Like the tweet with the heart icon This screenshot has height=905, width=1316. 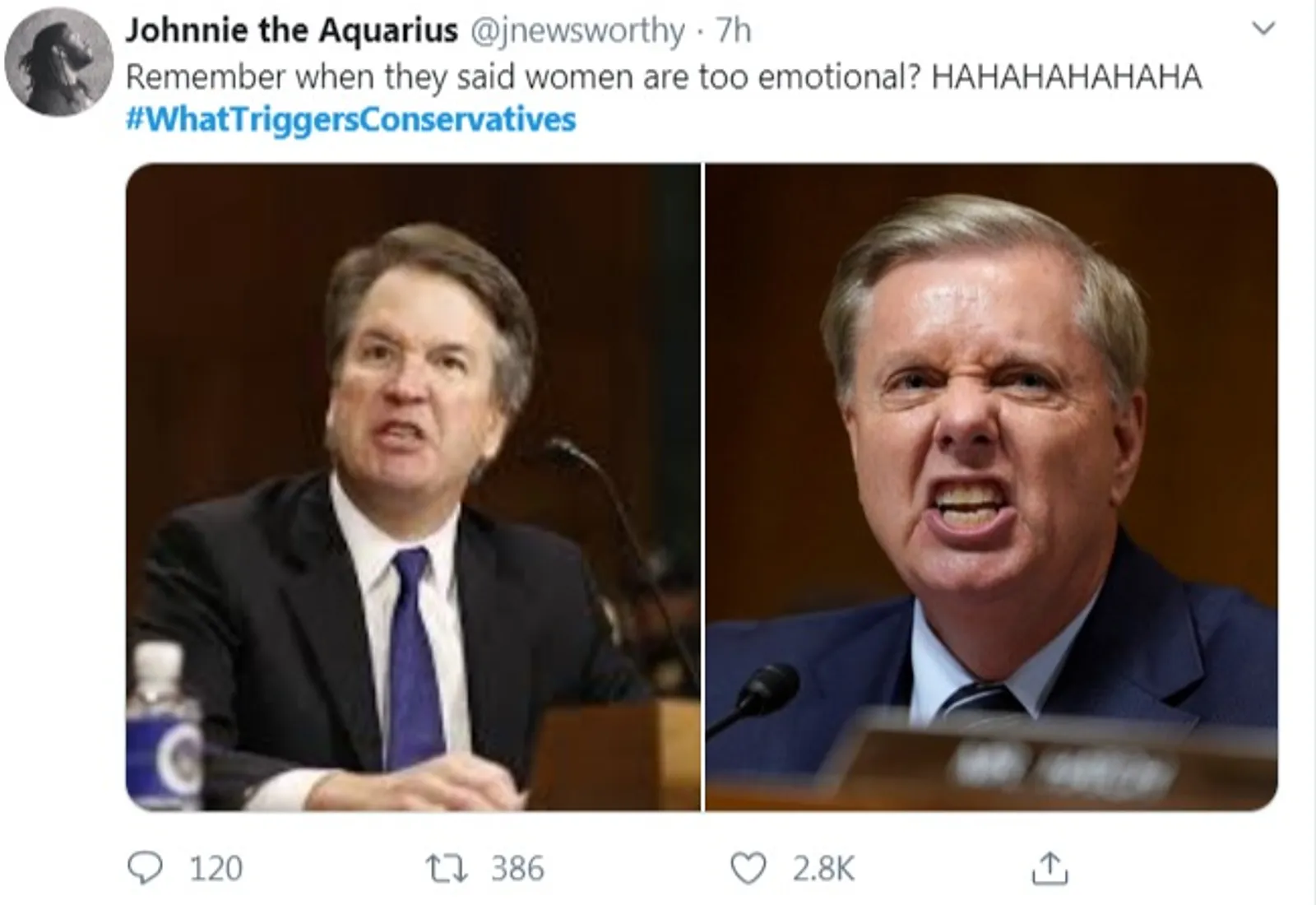[748, 869]
